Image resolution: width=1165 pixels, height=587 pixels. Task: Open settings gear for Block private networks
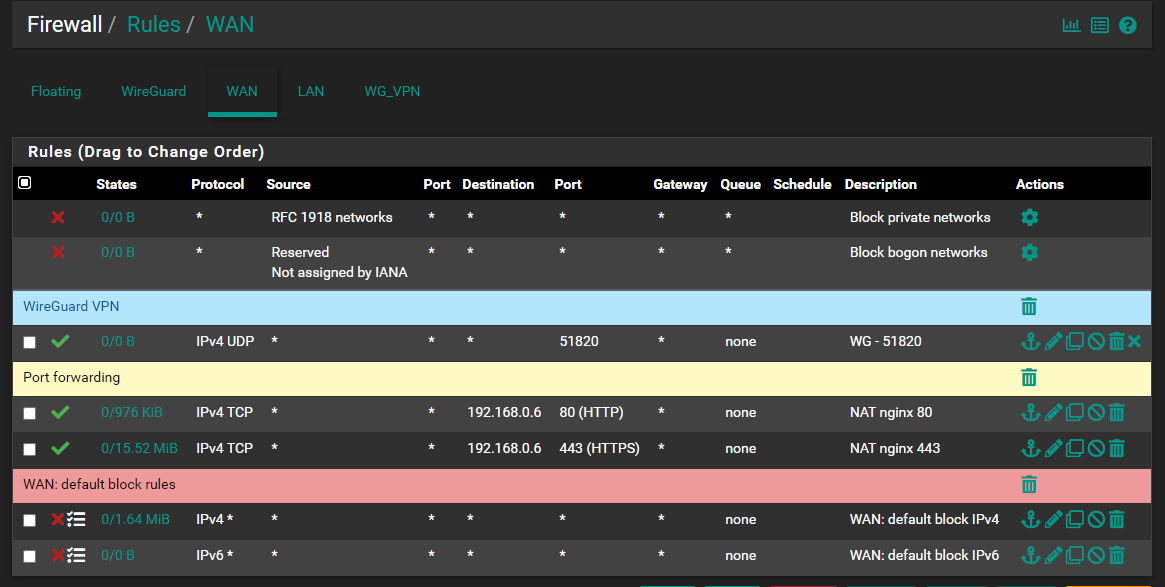pyautogui.click(x=1029, y=217)
